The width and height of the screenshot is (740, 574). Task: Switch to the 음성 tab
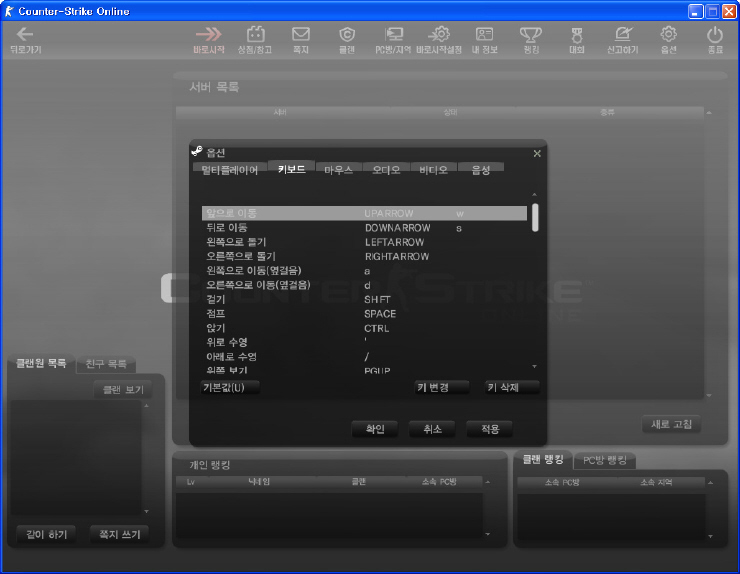(x=481, y=170)
